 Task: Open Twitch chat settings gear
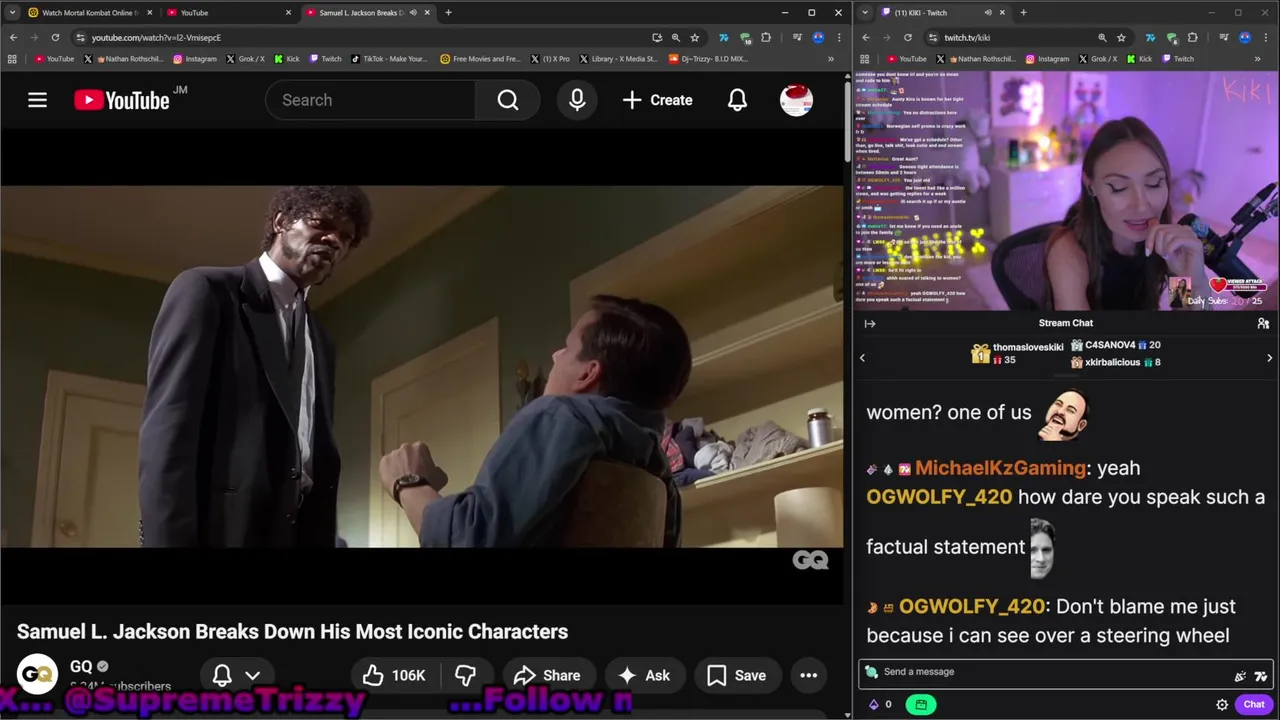coord(1222,704)
